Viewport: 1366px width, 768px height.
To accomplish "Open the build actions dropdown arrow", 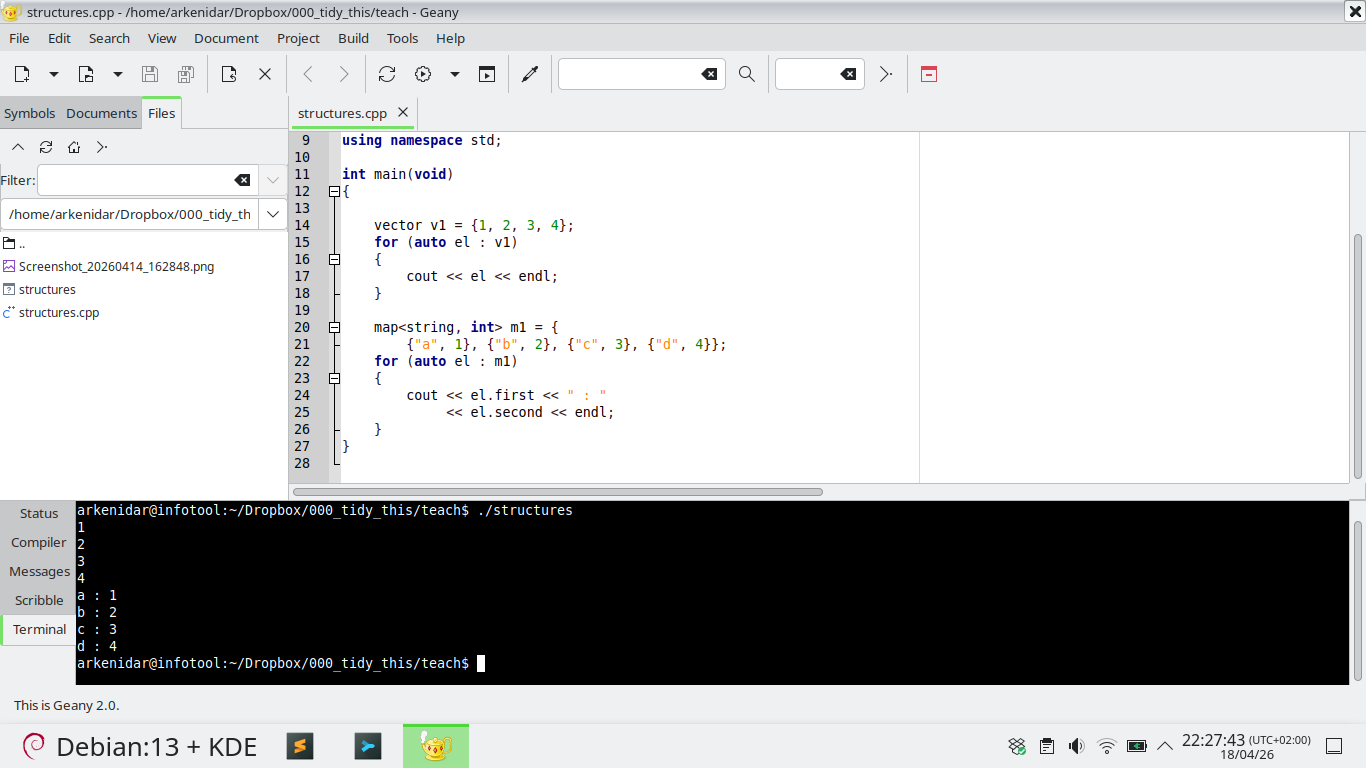I will click(455, 74).
